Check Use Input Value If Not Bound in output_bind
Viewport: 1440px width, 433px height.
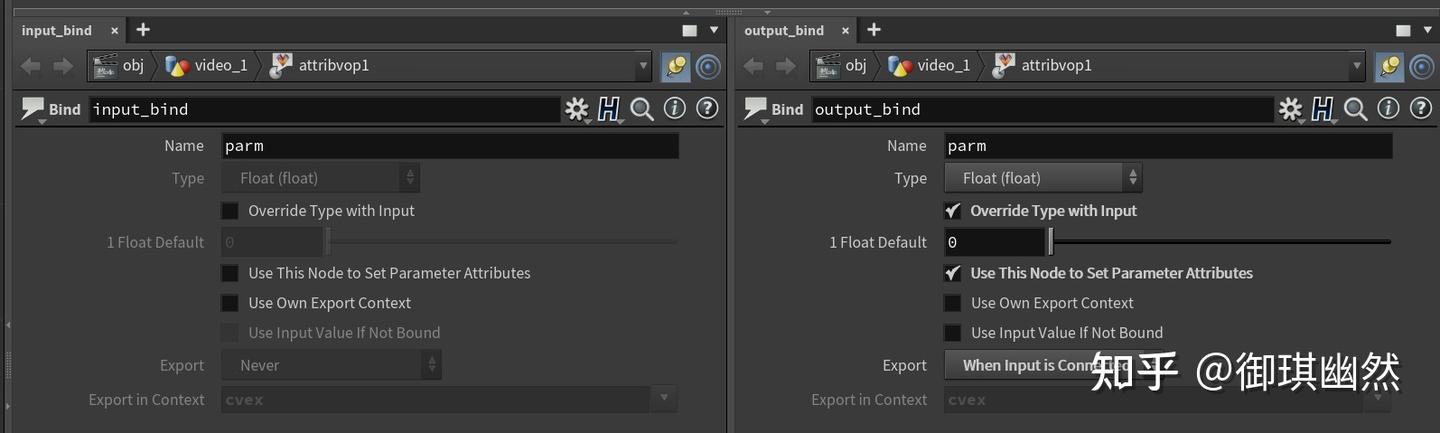(953, 333)
